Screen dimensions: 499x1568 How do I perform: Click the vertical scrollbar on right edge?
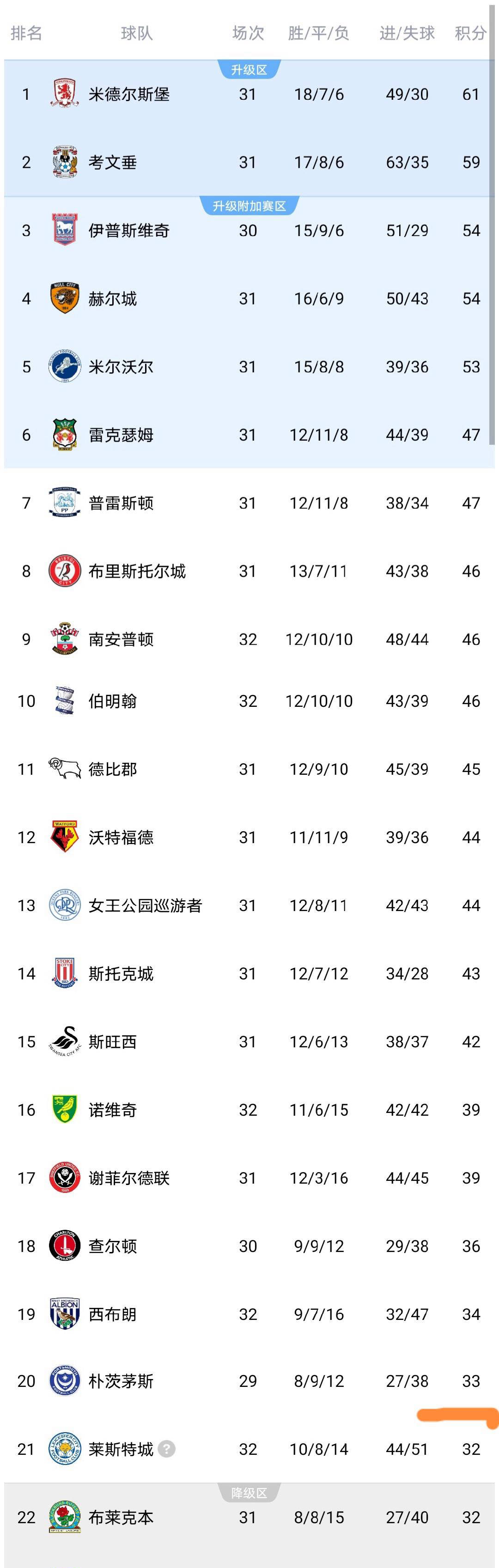492,225
